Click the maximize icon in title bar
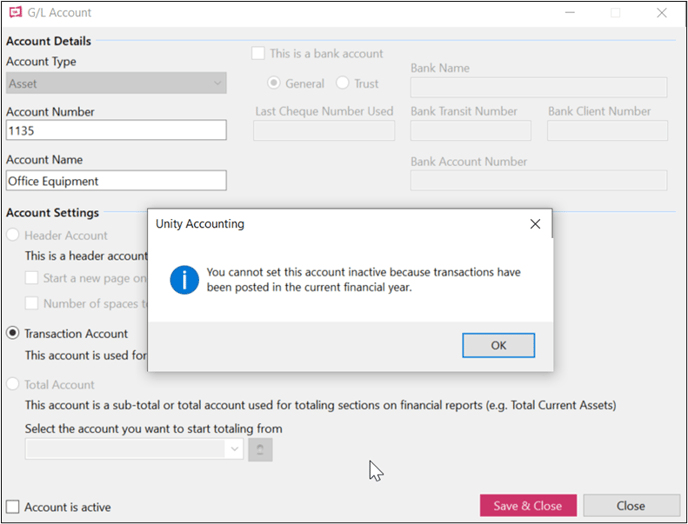 pos(616,13)
